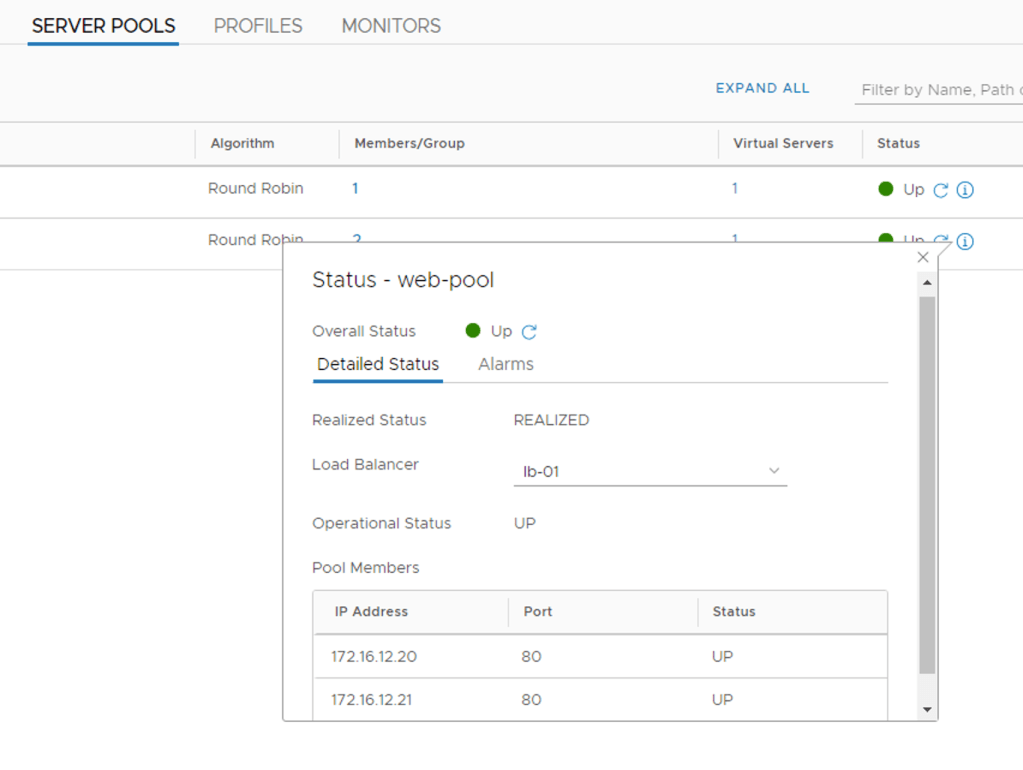This screenshot has width=1023, height=770.
Task: Click the chevron beside lb-01
Action: point(774,471)
